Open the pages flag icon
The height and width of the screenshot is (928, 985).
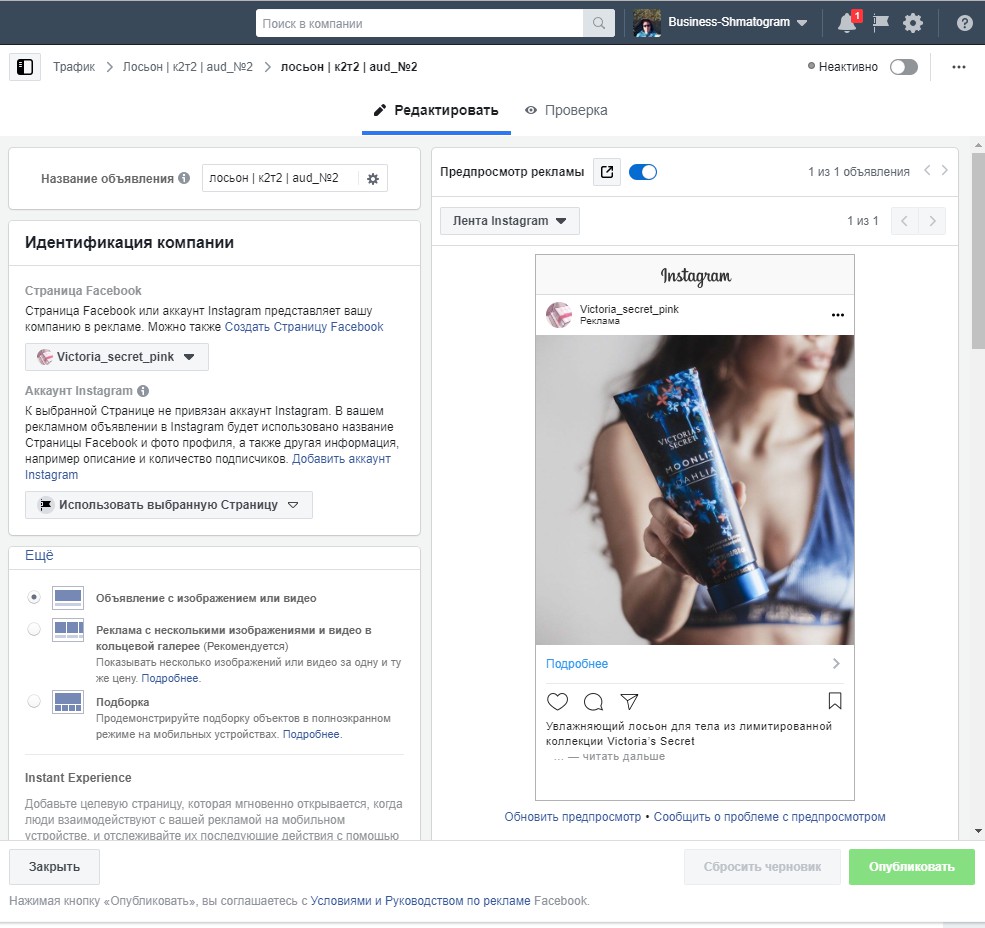coord(881,23)
